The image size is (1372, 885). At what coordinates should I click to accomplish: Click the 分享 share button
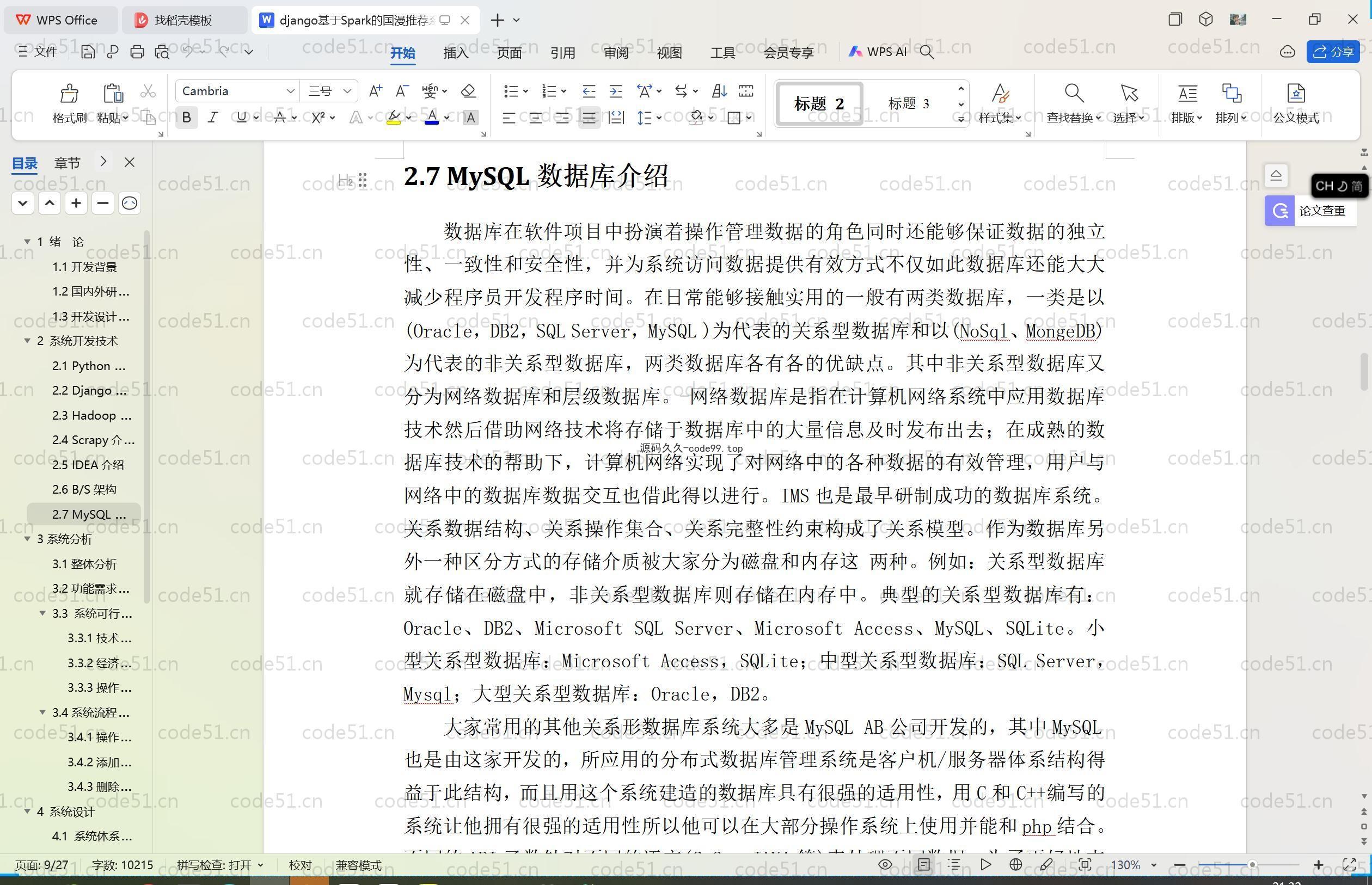pyautogui.click(x=1333, y=52)
